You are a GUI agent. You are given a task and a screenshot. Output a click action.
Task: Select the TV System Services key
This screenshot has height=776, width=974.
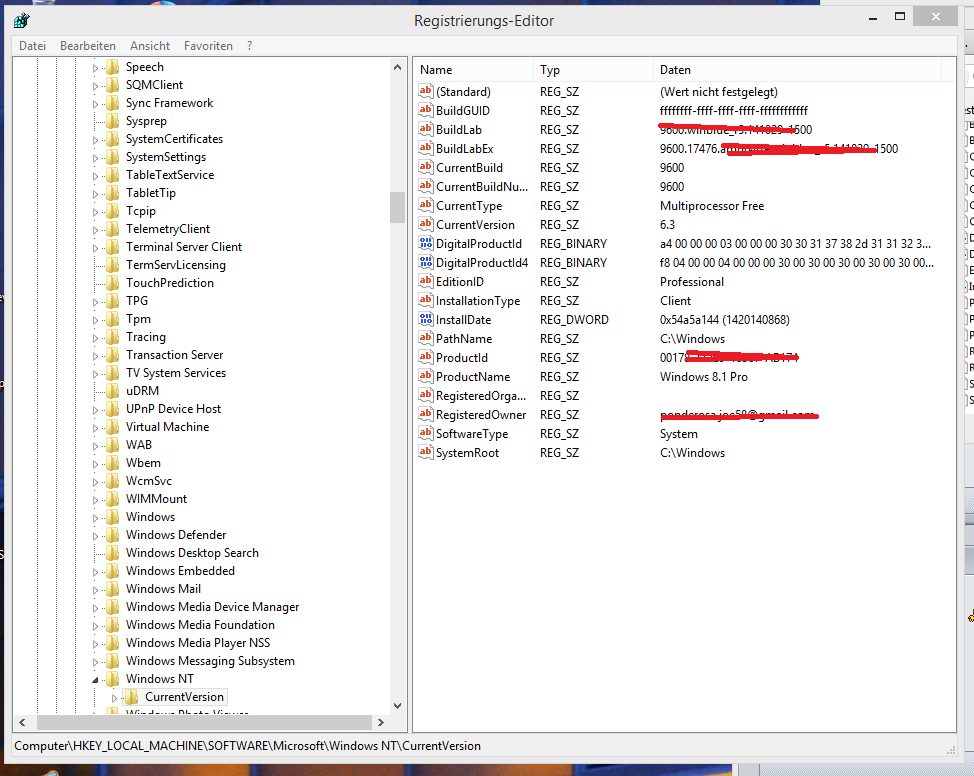(x=176, y=373)
